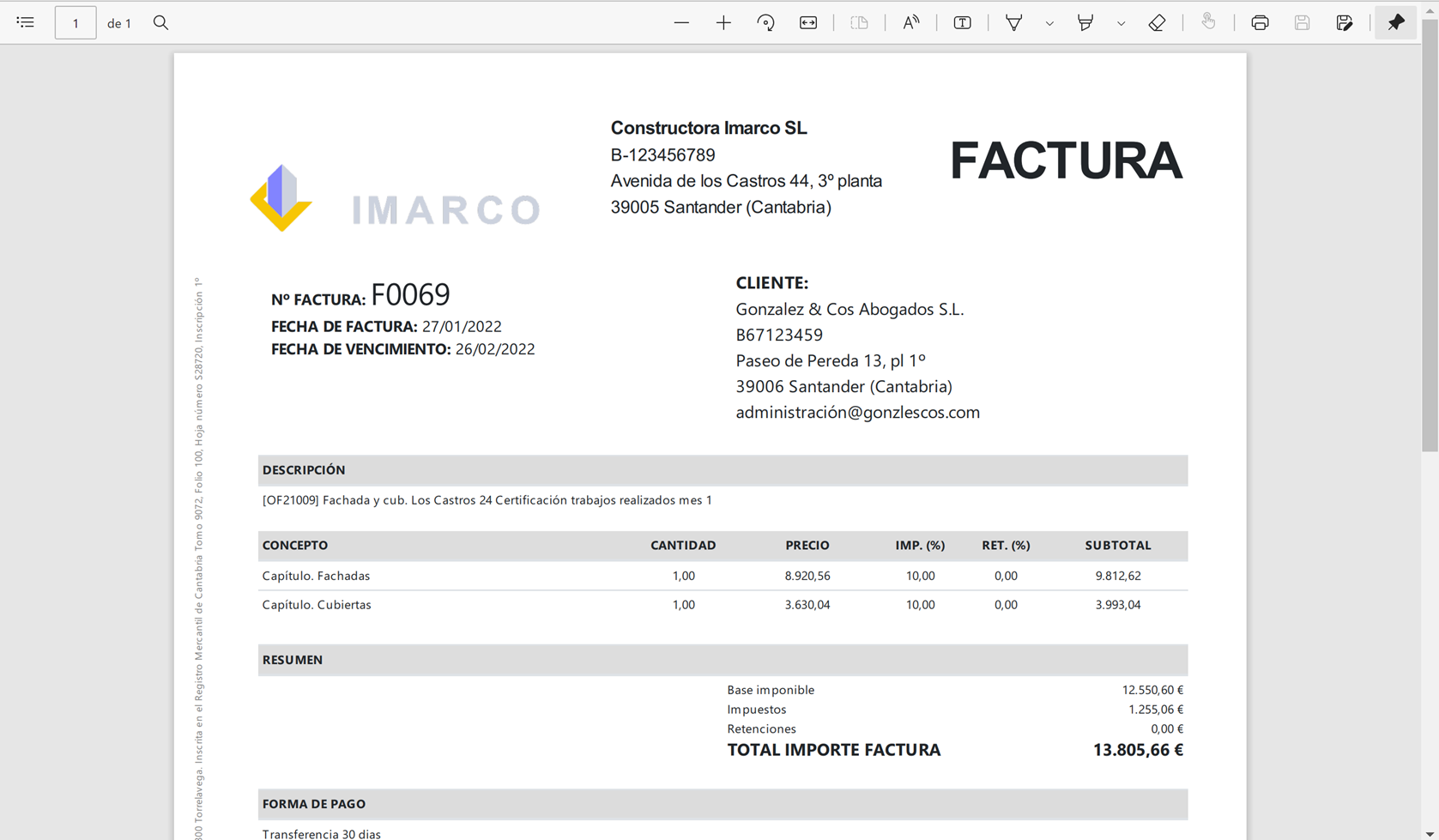Expand the Highlight options dropdown
Image resolution: width=1439 pixels, height=840 pixels.
click(1121, 23)
